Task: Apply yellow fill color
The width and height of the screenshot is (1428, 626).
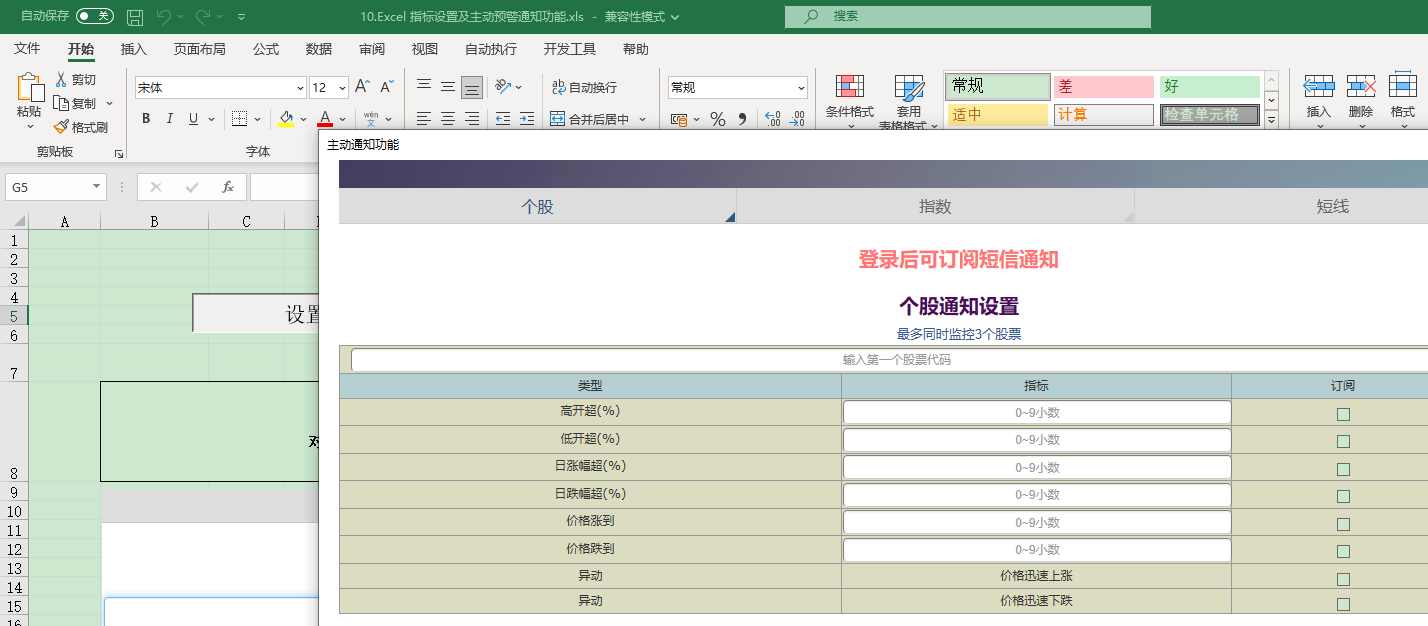Action: [286, 119]
